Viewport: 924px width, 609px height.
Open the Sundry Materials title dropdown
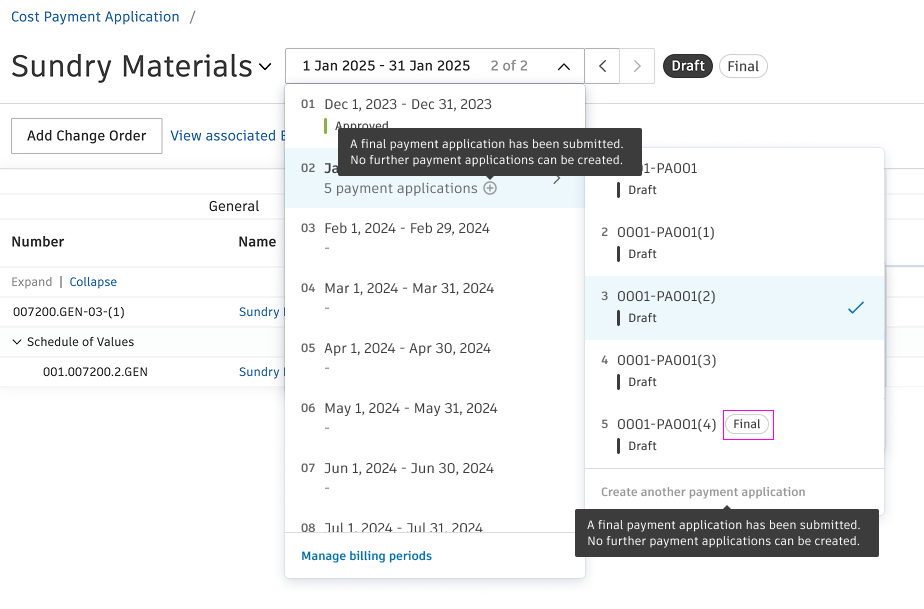265,67
